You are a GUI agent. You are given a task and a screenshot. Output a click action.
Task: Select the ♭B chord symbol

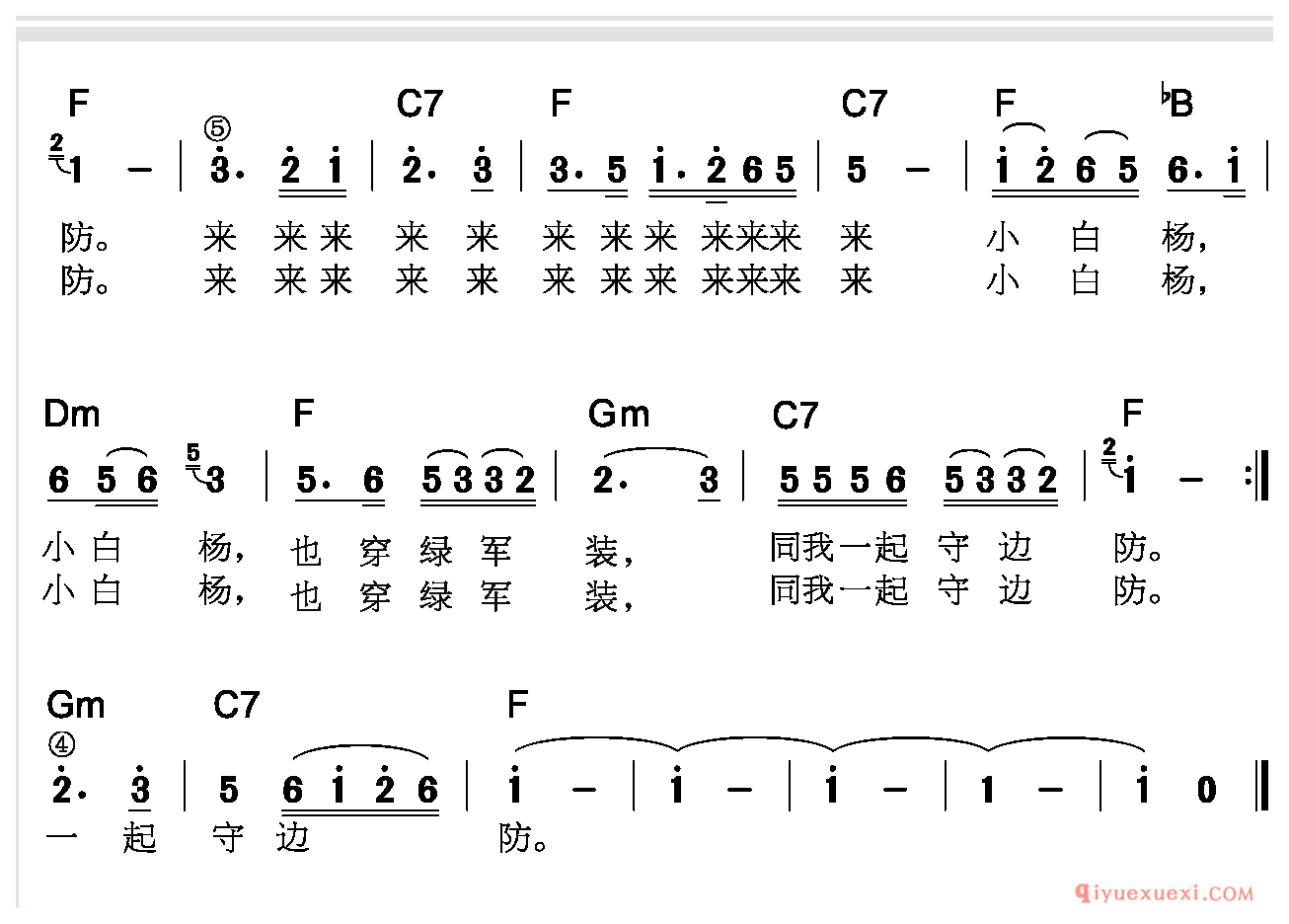1177,102
